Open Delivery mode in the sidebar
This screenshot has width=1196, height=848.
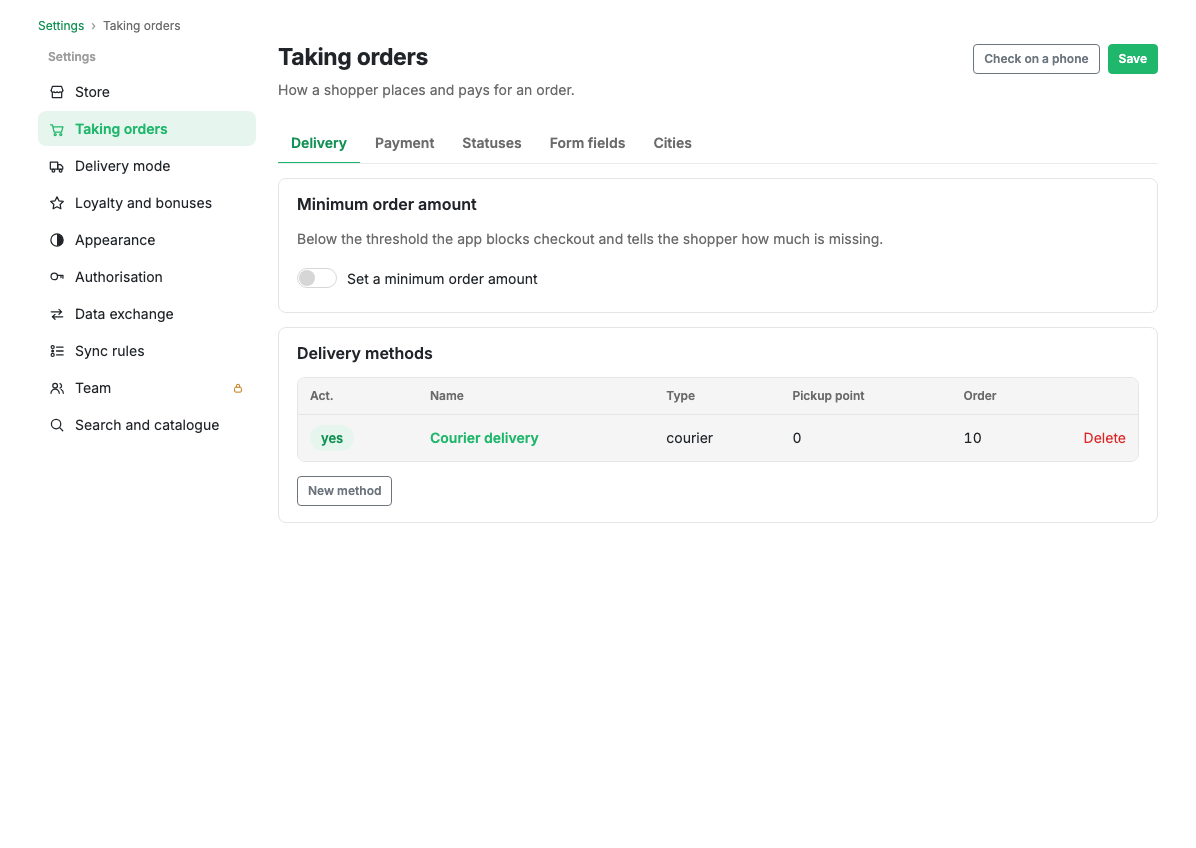pyautogui.click(x=147, y=166)
